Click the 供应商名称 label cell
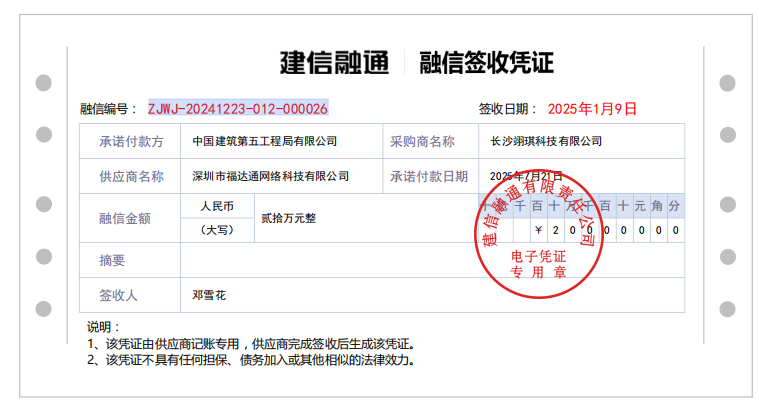759x413 pixels. click(130, 176)
